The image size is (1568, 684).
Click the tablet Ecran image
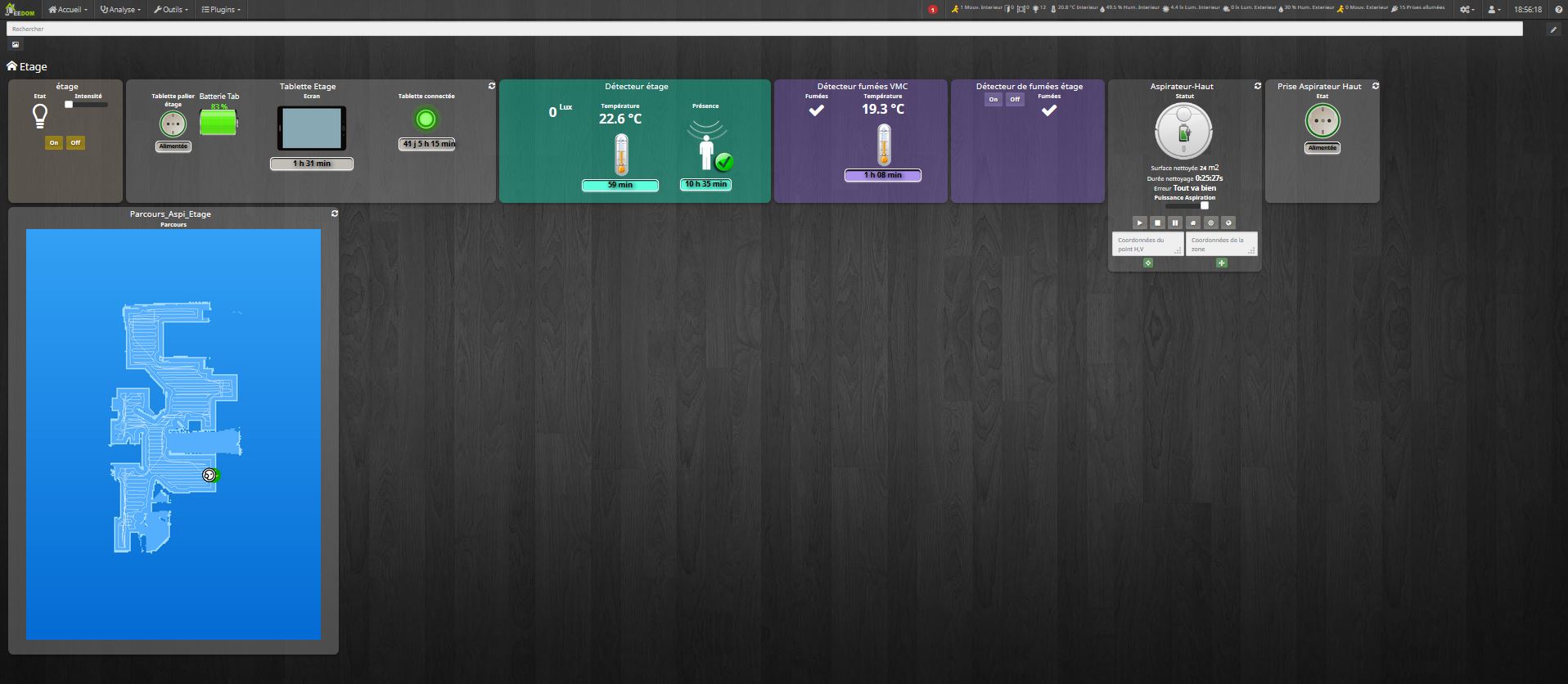(x=312, y=128)
